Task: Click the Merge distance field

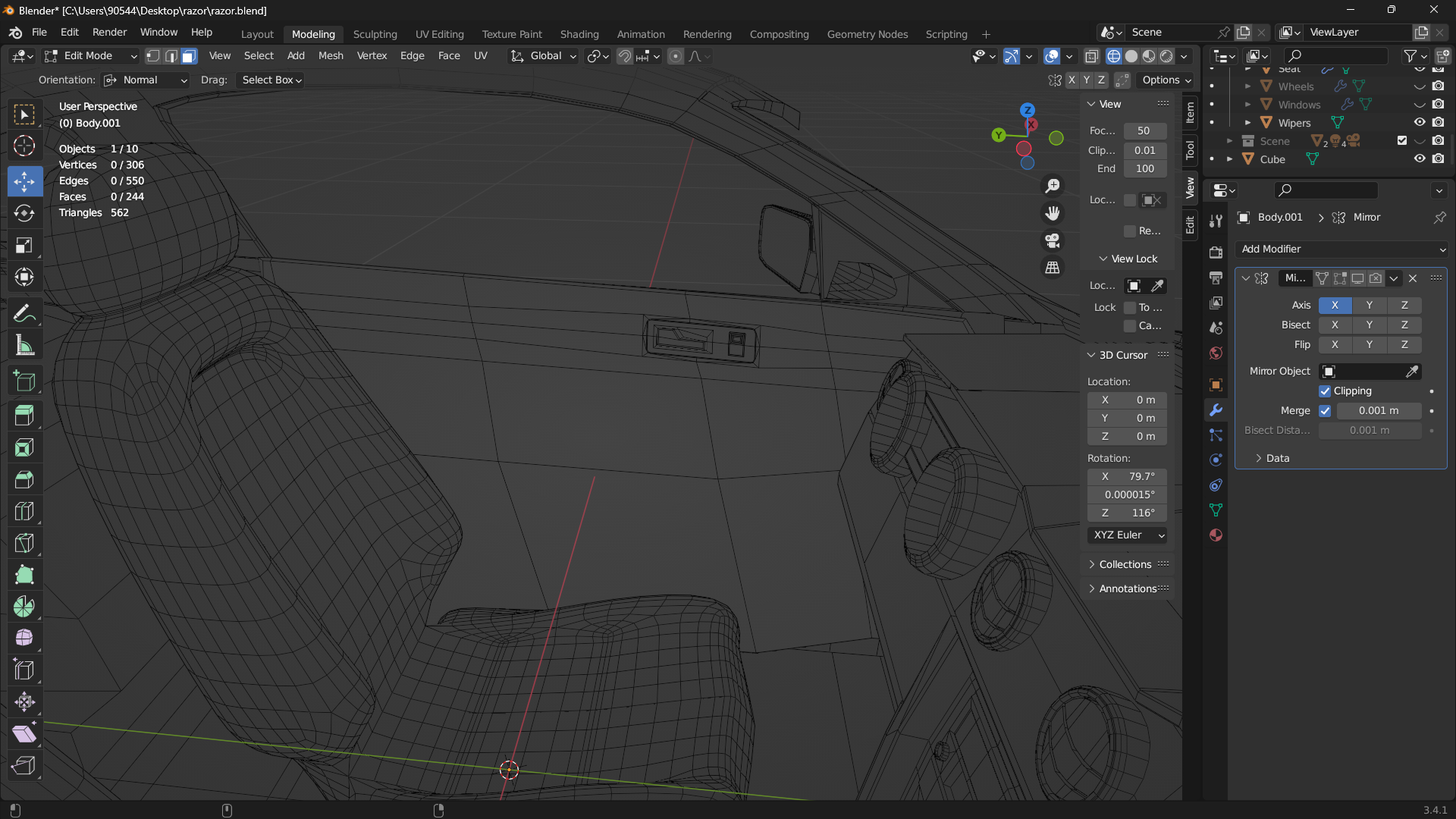Action: point(1378,411)
